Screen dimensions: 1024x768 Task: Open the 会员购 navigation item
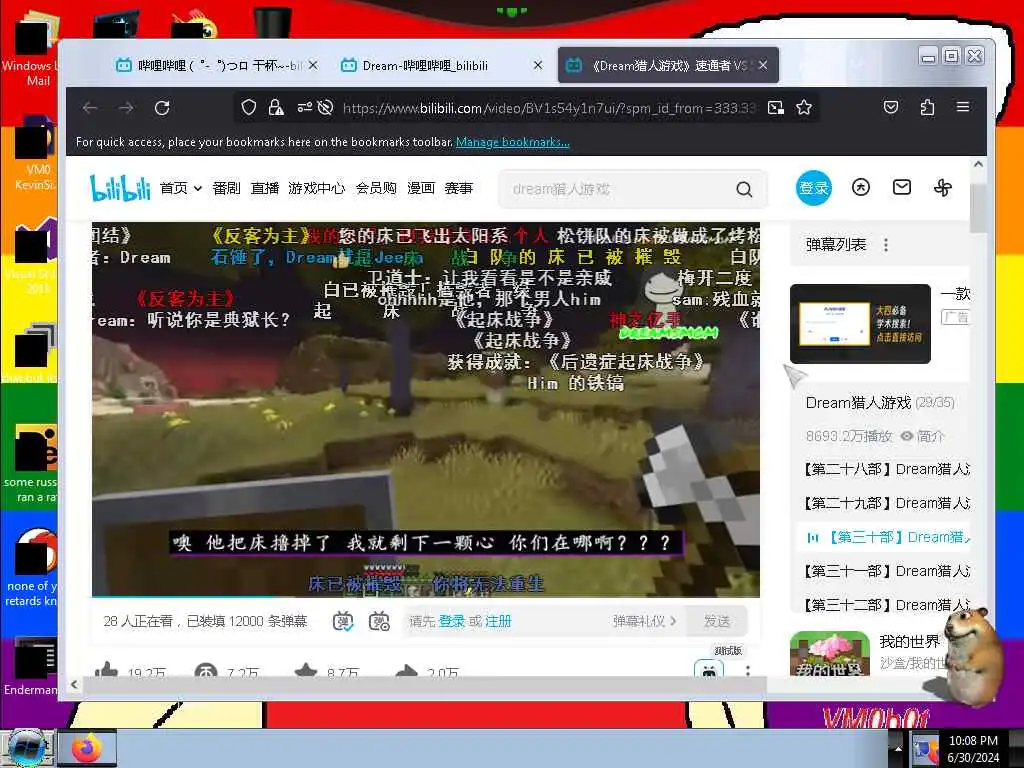click(376, 189)
